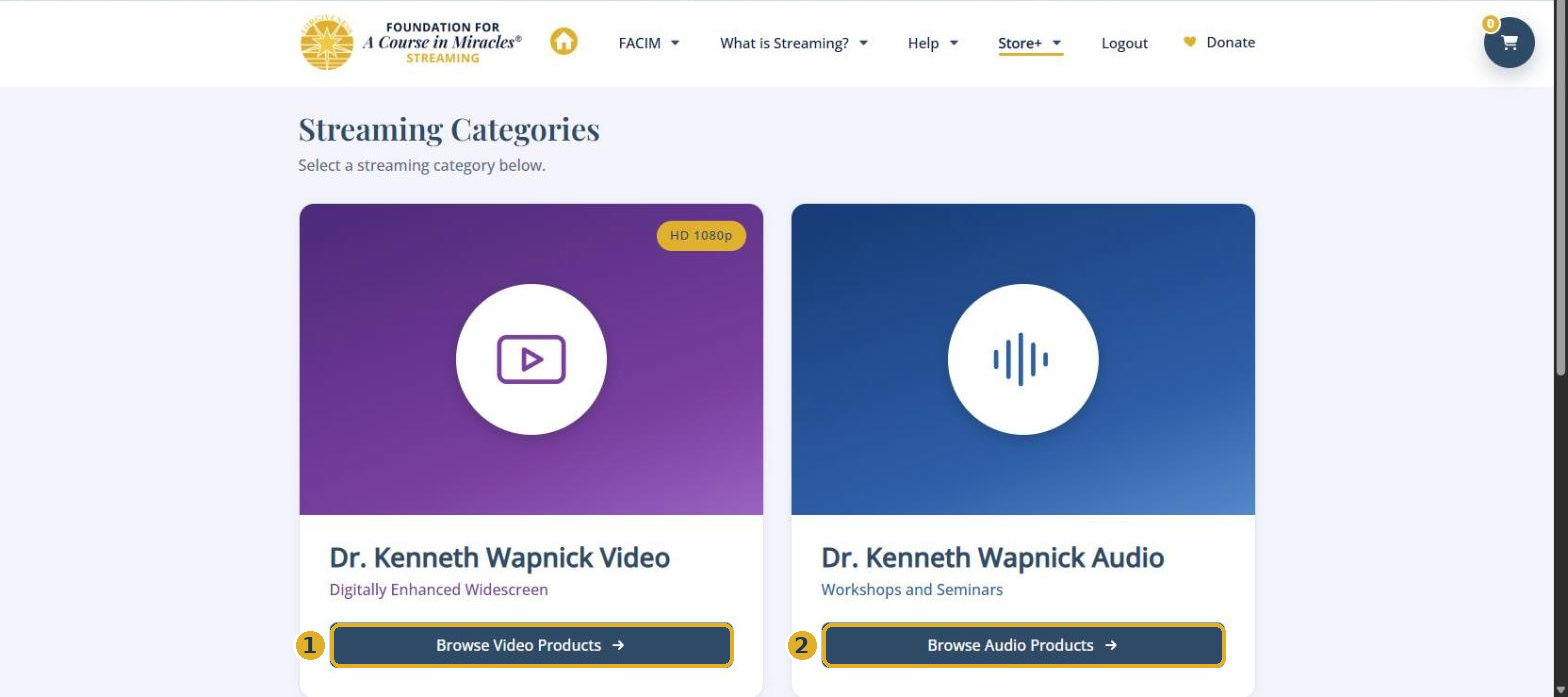
Task: Click the Dr. Kenneth Wapnick Audio title
Action: (x=992, y=557)
